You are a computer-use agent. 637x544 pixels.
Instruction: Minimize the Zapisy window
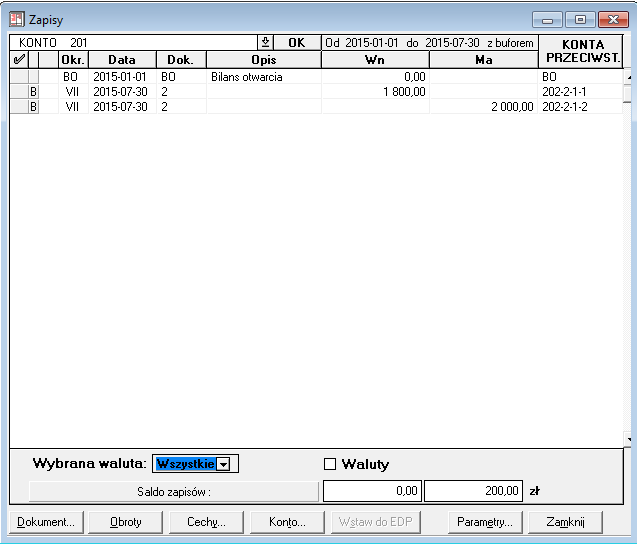coord(547,20)
